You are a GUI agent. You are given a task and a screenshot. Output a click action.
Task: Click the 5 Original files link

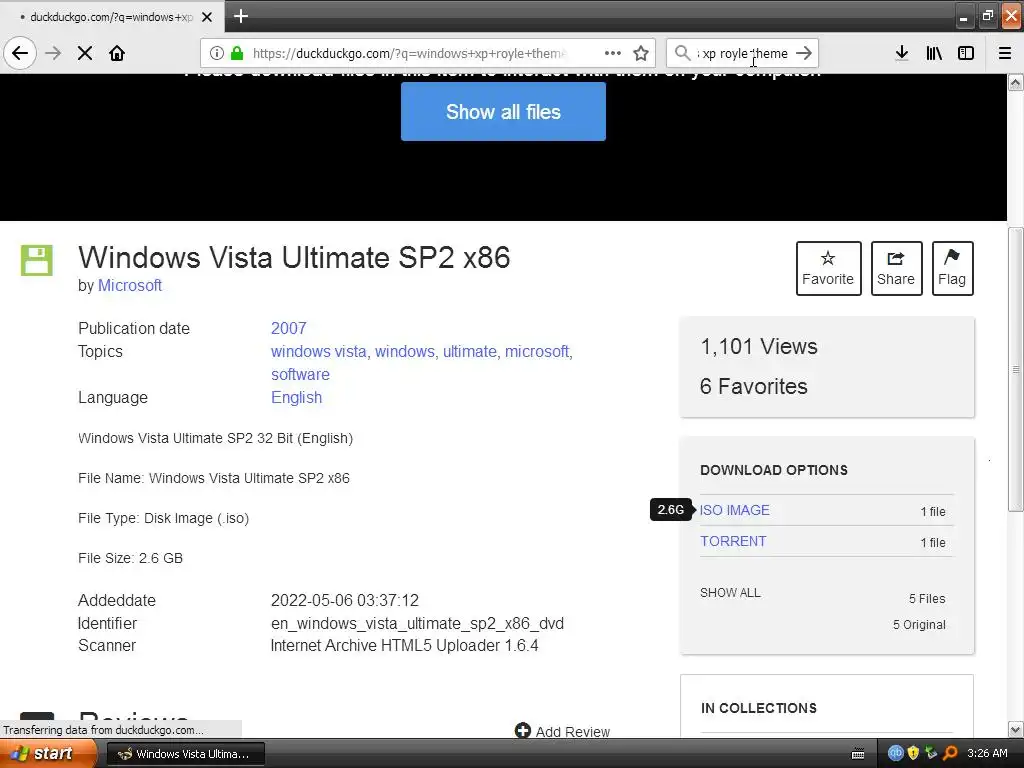pos(920,625)
